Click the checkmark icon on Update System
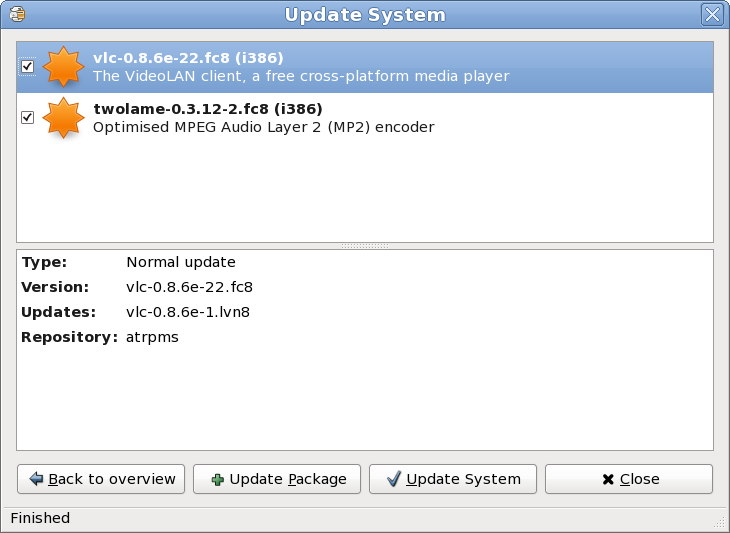The width and height of the screenshot is (730, 533). (393, 479)
